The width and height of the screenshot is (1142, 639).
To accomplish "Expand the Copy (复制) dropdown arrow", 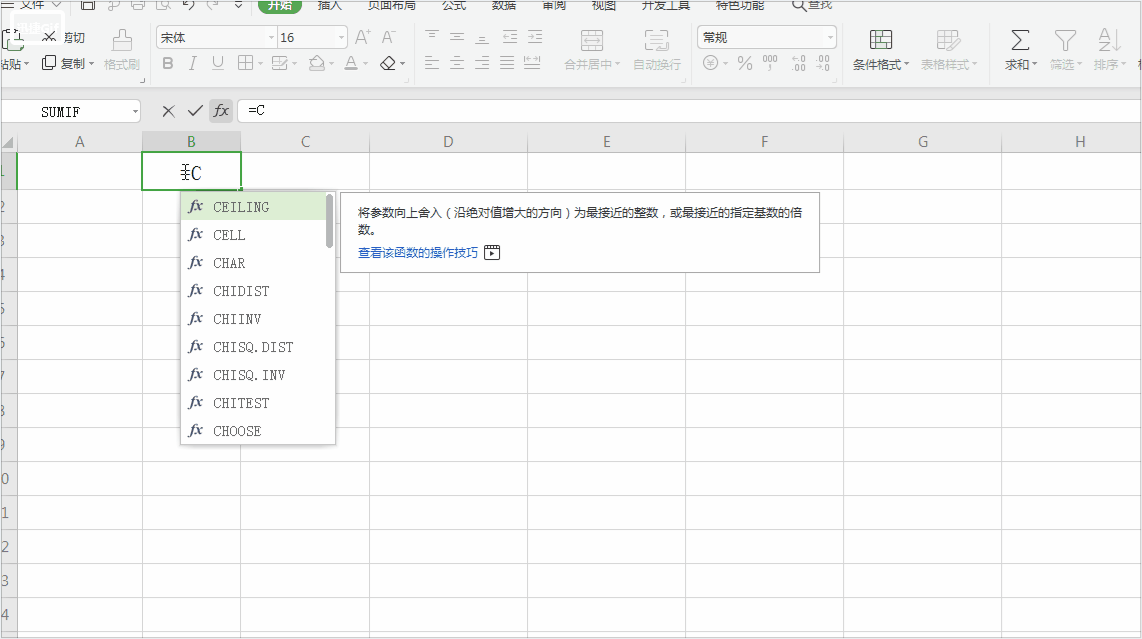I will tap(91, 64).
